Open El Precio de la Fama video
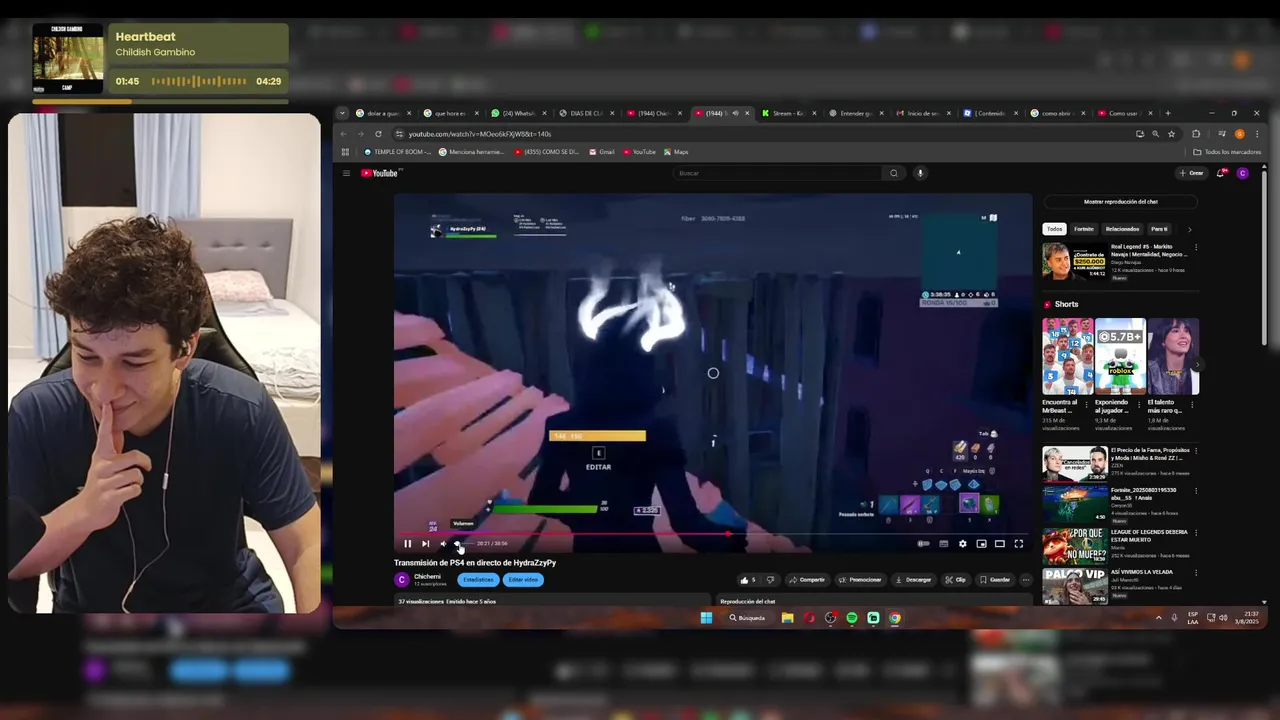Screen dimensions: 1280x720 [1075, 465]
